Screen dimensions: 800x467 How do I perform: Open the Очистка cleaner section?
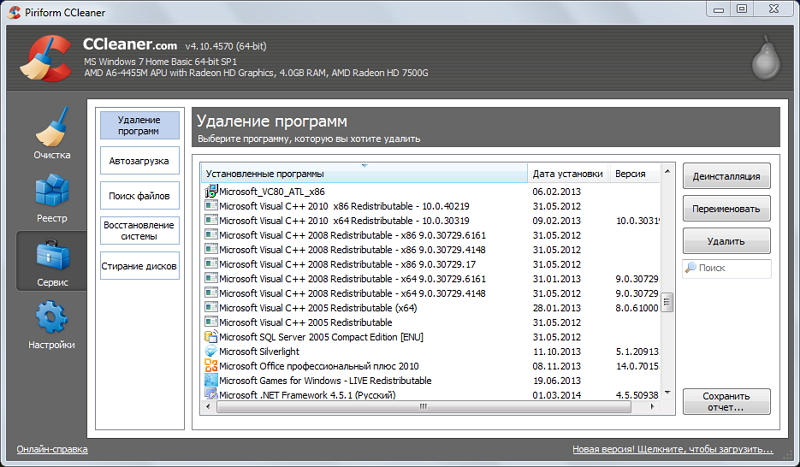[x=51, y=135]
